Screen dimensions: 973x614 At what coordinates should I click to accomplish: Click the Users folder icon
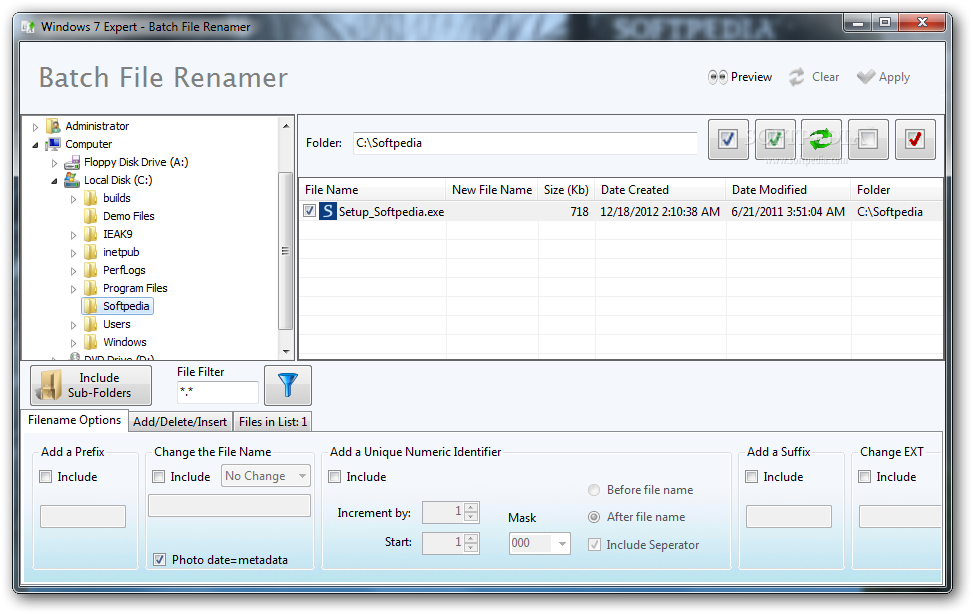point(91,324)
